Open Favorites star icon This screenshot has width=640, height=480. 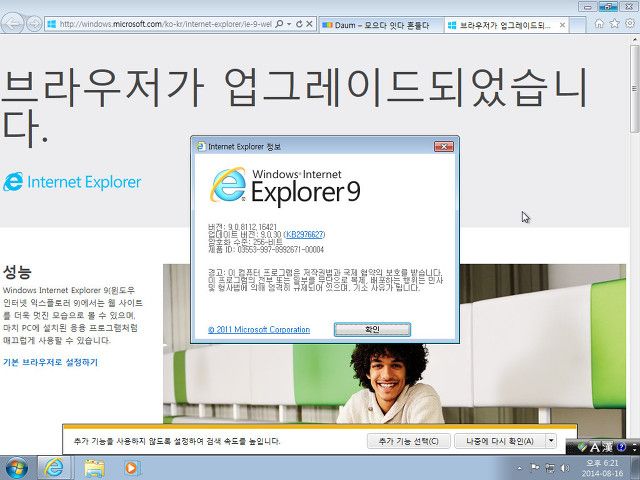click(x=614, y=24)
